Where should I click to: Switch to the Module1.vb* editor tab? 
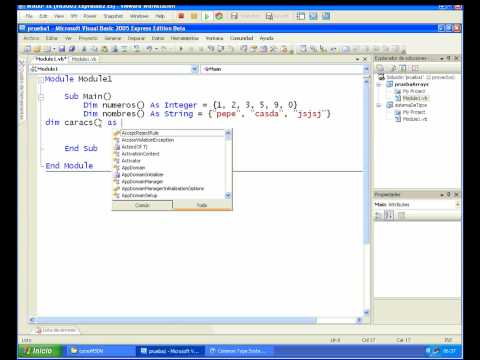point(51,59)
